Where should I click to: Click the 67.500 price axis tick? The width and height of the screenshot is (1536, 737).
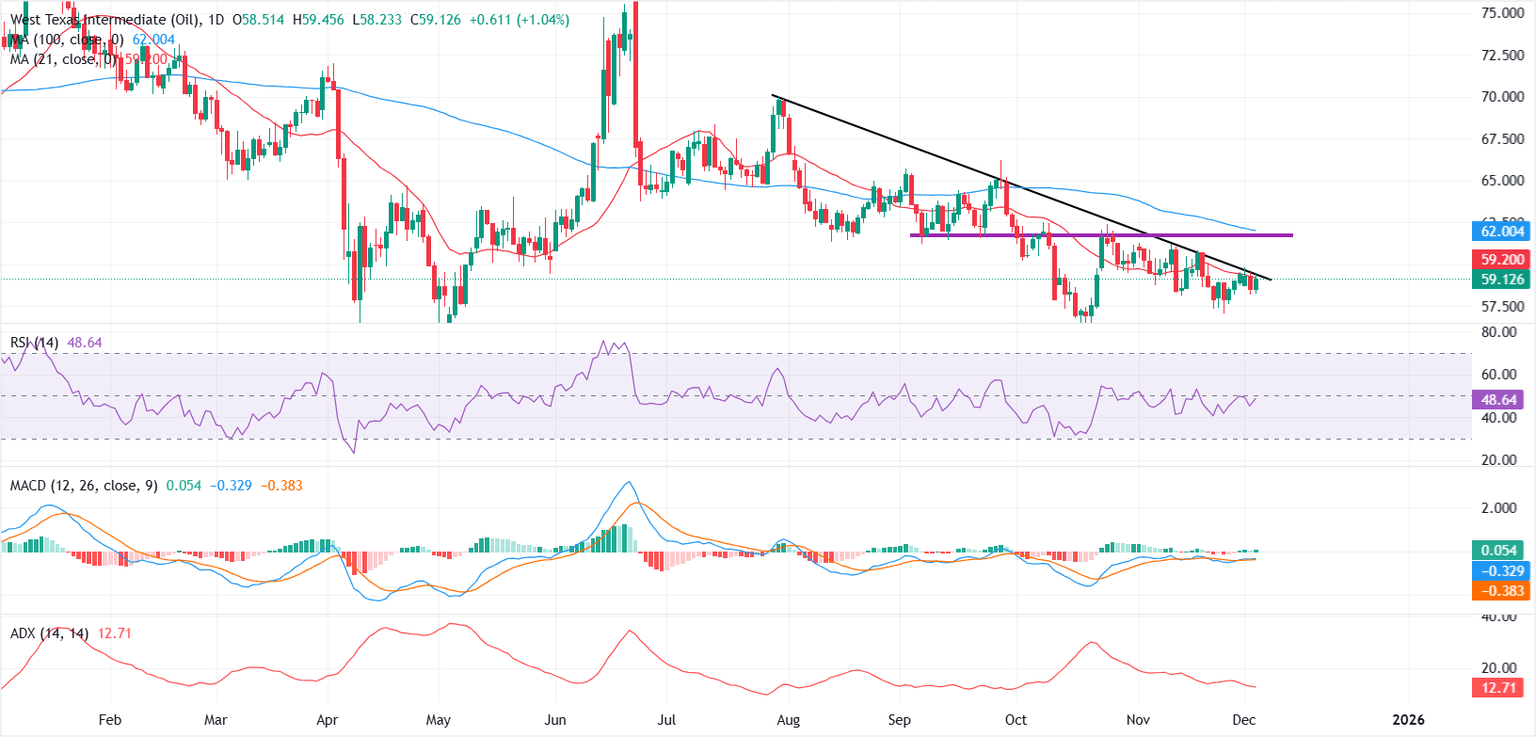(1503, 139)
